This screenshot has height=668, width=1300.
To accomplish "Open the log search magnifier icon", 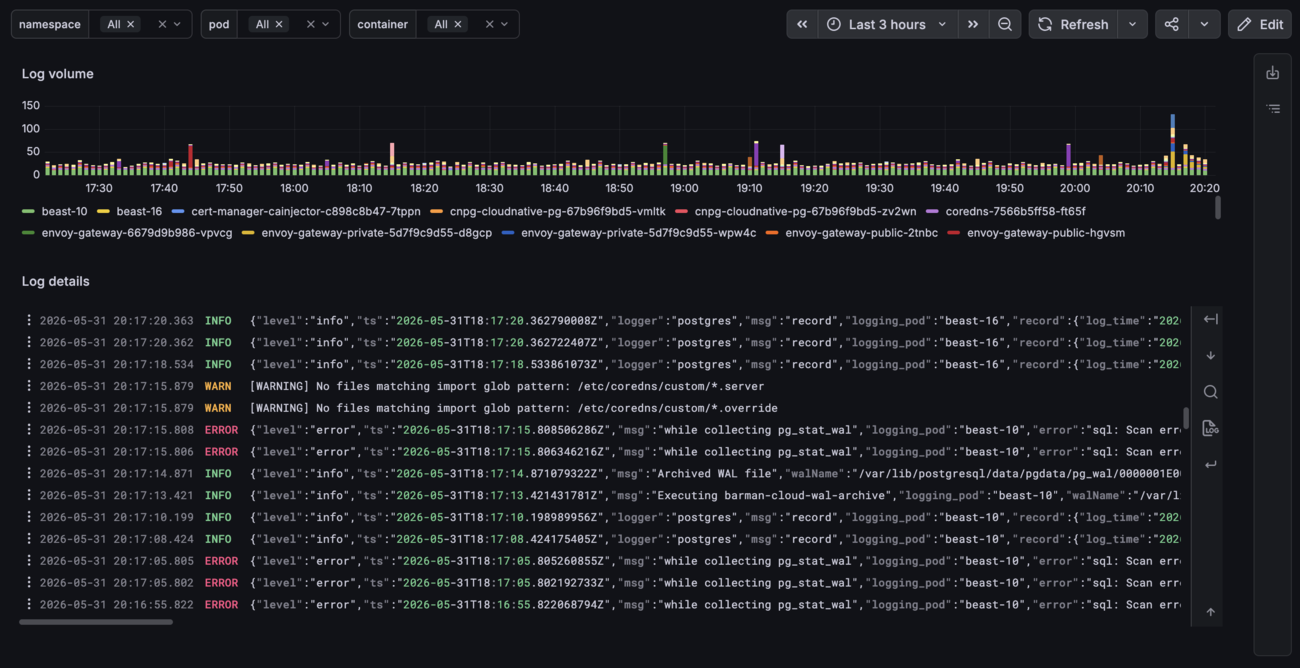I will (x=1210, y=392).
